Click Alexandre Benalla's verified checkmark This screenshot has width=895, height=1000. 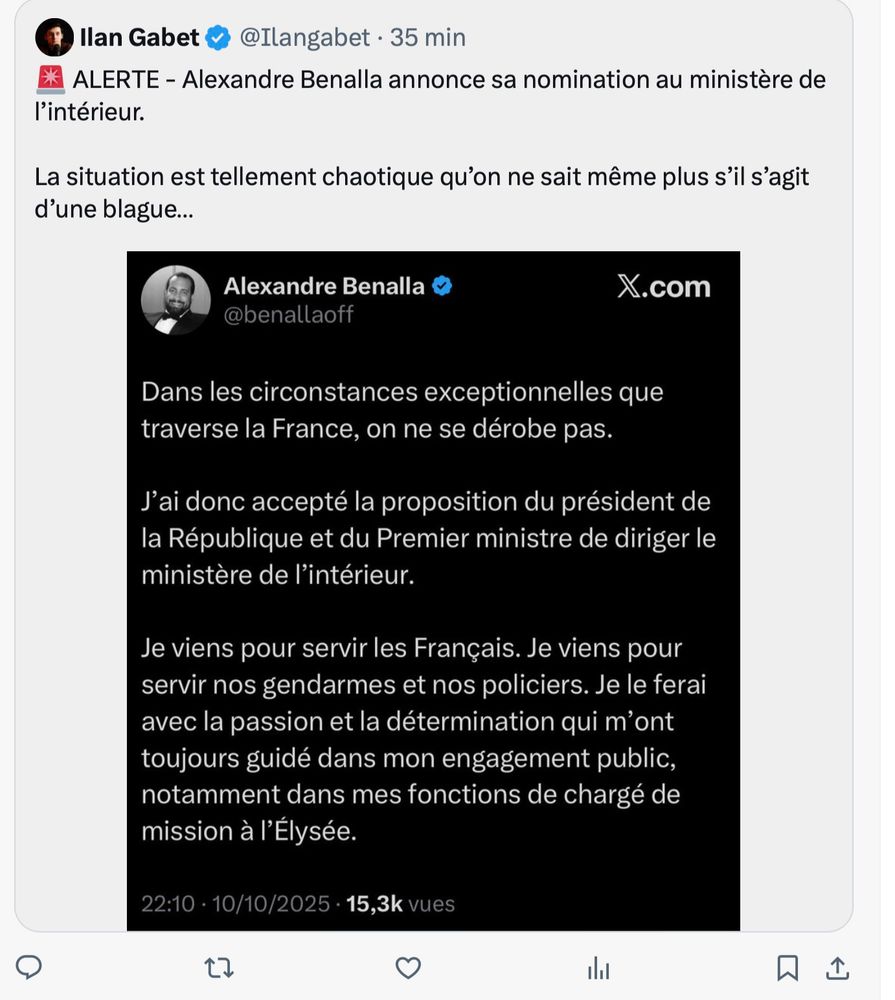441,284
